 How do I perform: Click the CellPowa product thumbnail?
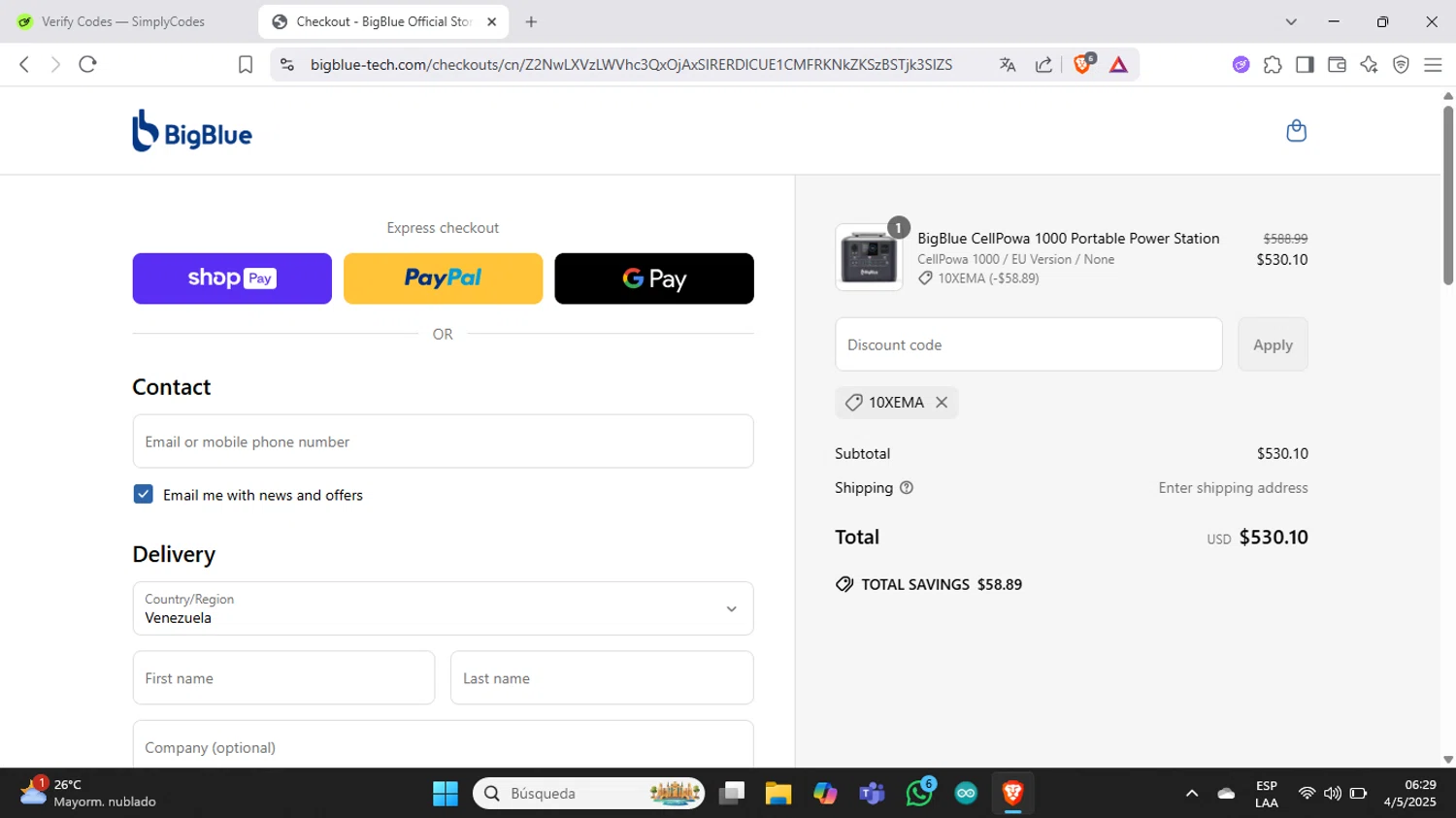tap(869, 258)
